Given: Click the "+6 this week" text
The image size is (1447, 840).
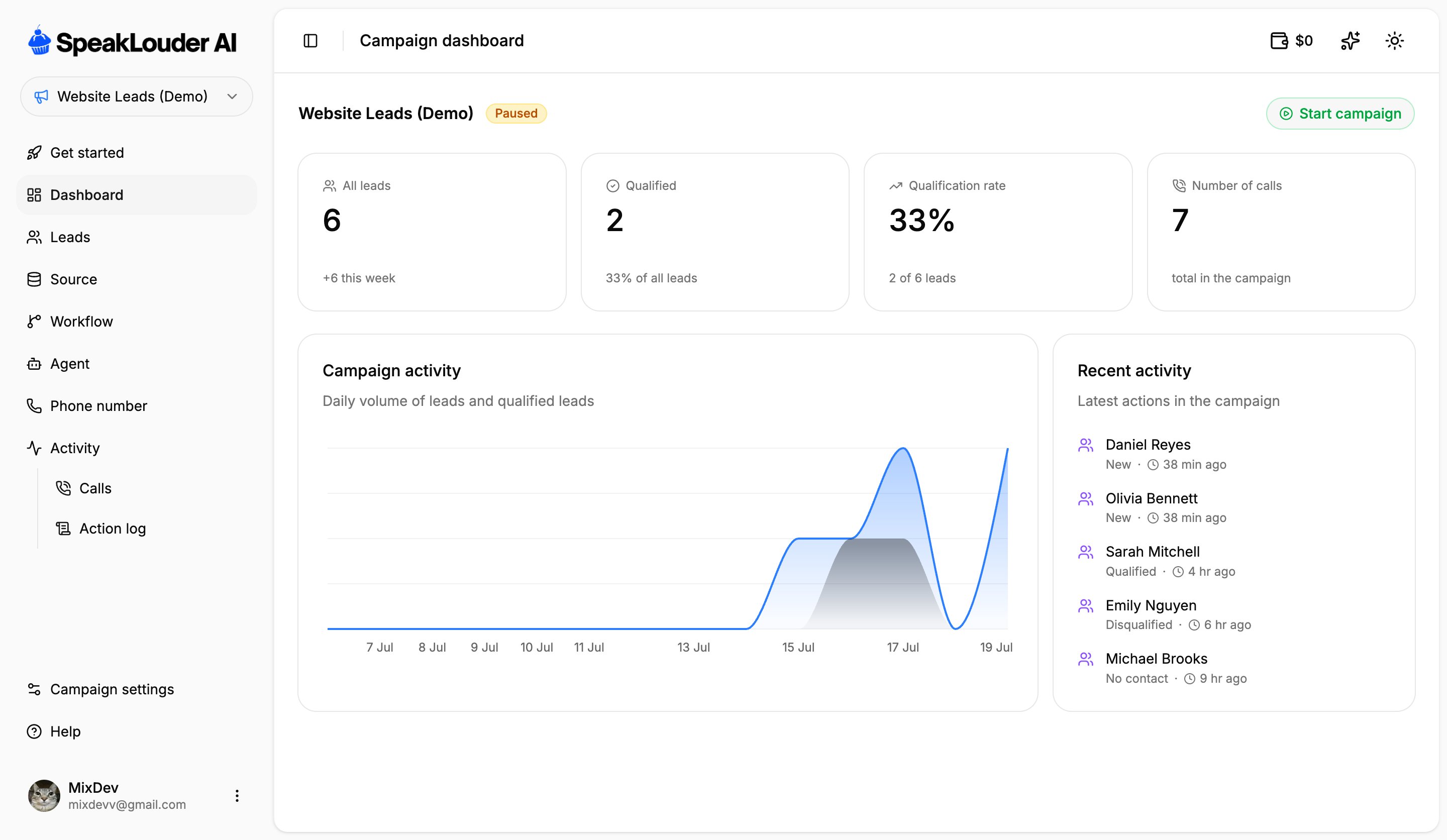Looking at the screenshot, I should pyautogui.click(x=359, y=278).
